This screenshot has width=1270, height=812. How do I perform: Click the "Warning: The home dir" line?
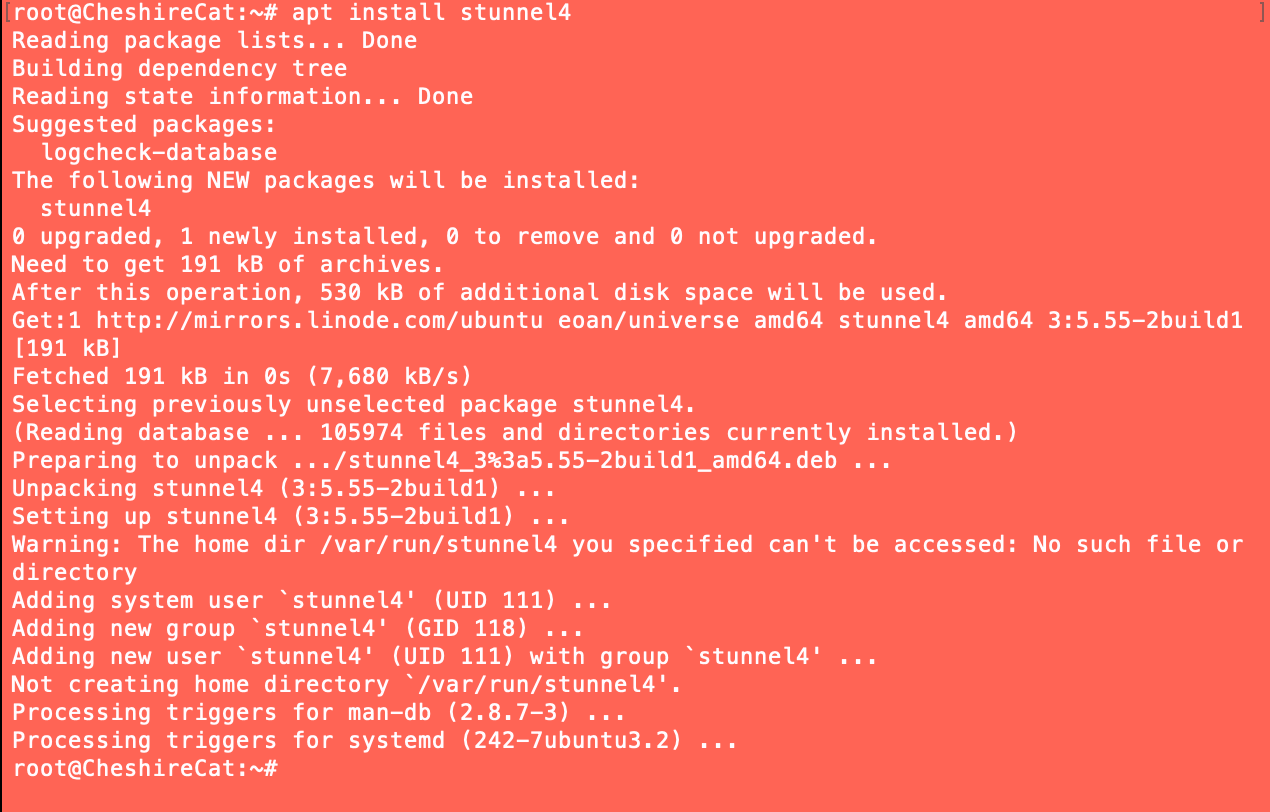click(627, 545)
